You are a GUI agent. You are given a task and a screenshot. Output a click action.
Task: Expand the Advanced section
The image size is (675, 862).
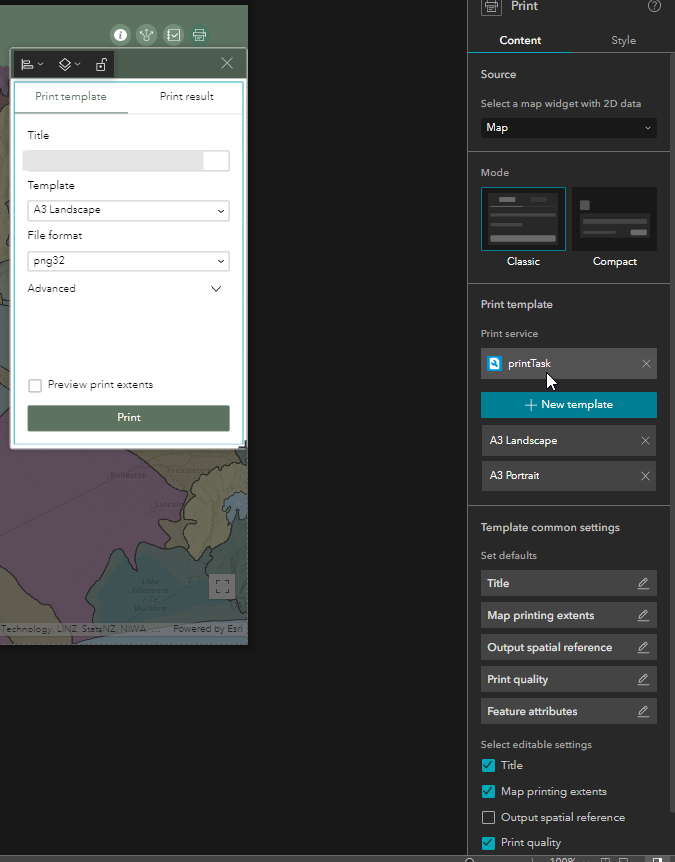pos(125,289)
